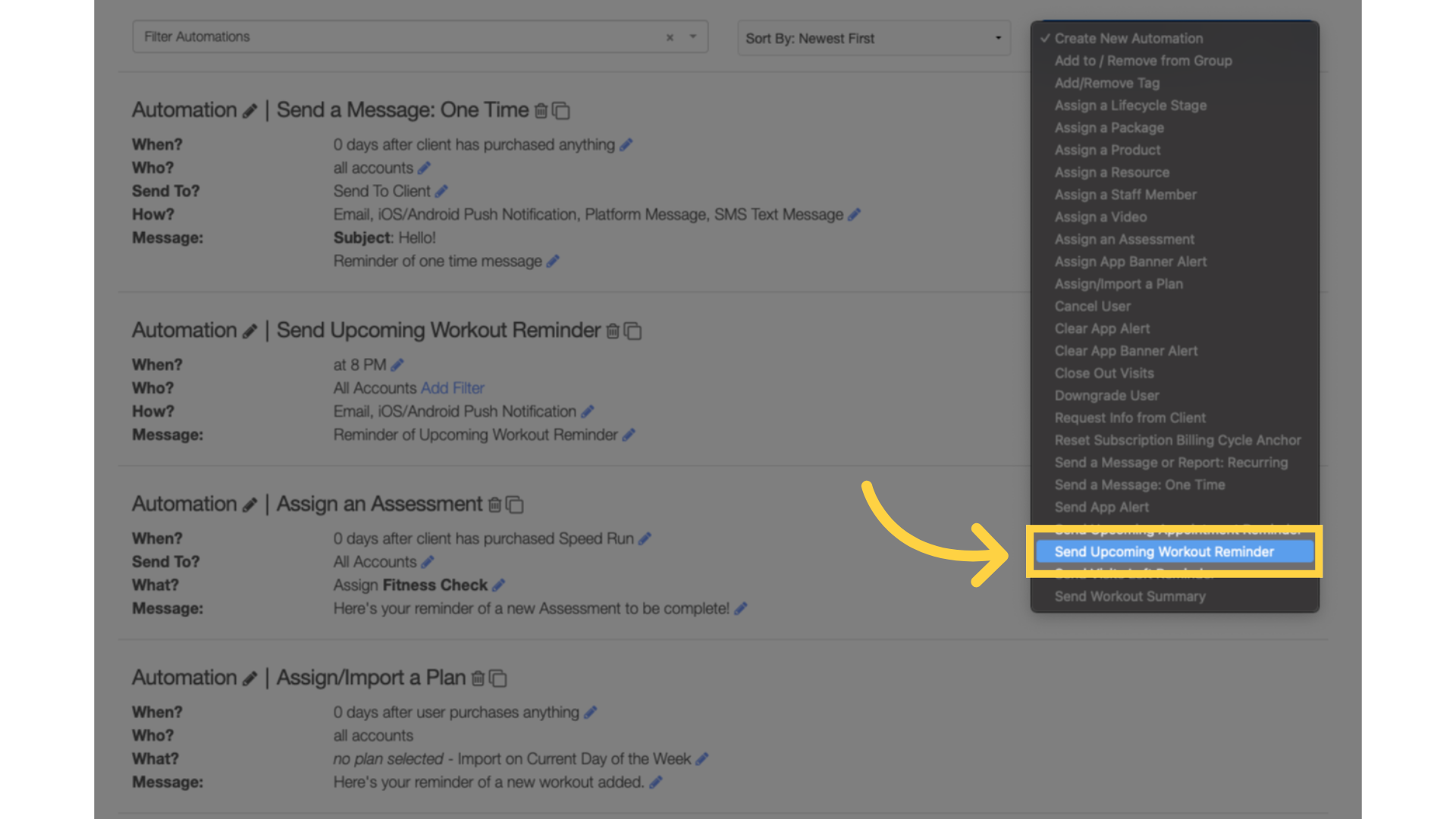Click the Add Filter link
The image size is (1456, 819).
453,388
